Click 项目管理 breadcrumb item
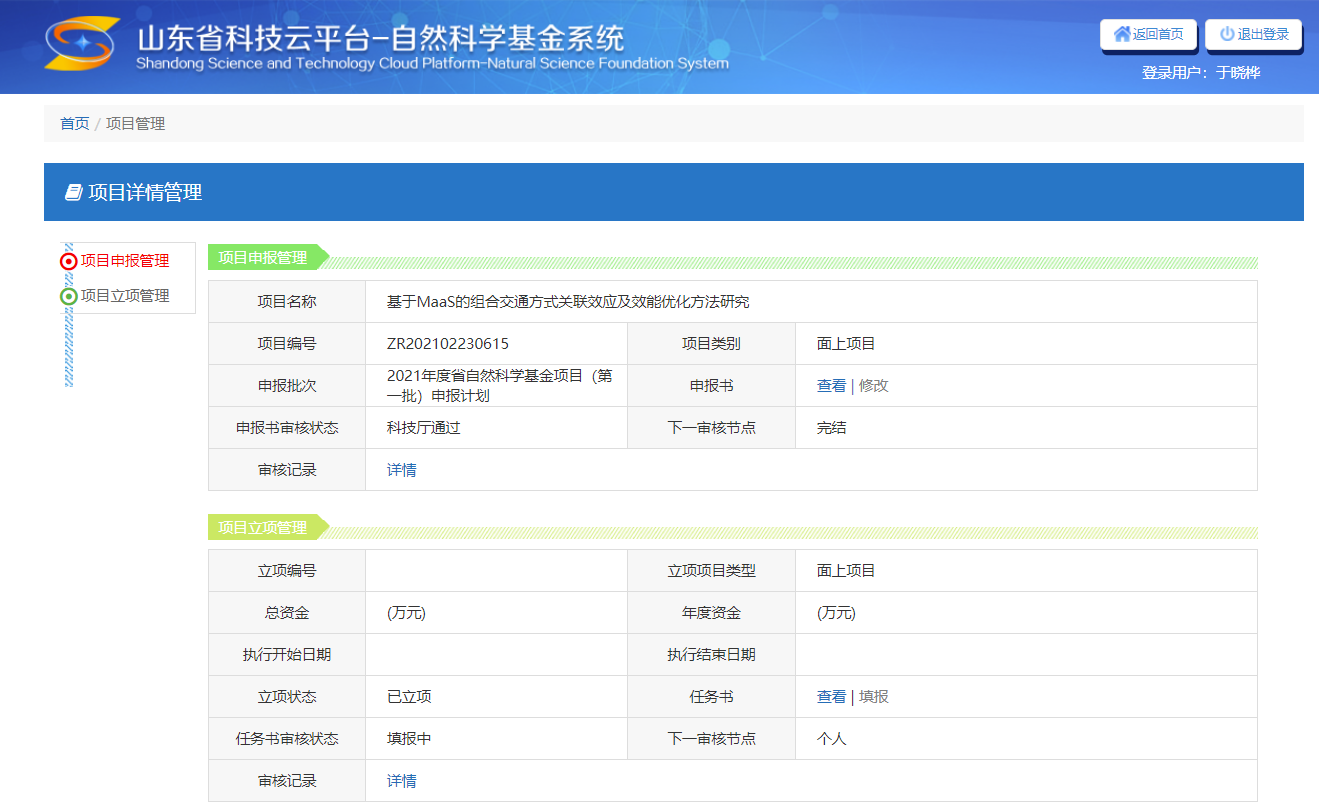This screenshot has width=1319, height=812. 135,124
